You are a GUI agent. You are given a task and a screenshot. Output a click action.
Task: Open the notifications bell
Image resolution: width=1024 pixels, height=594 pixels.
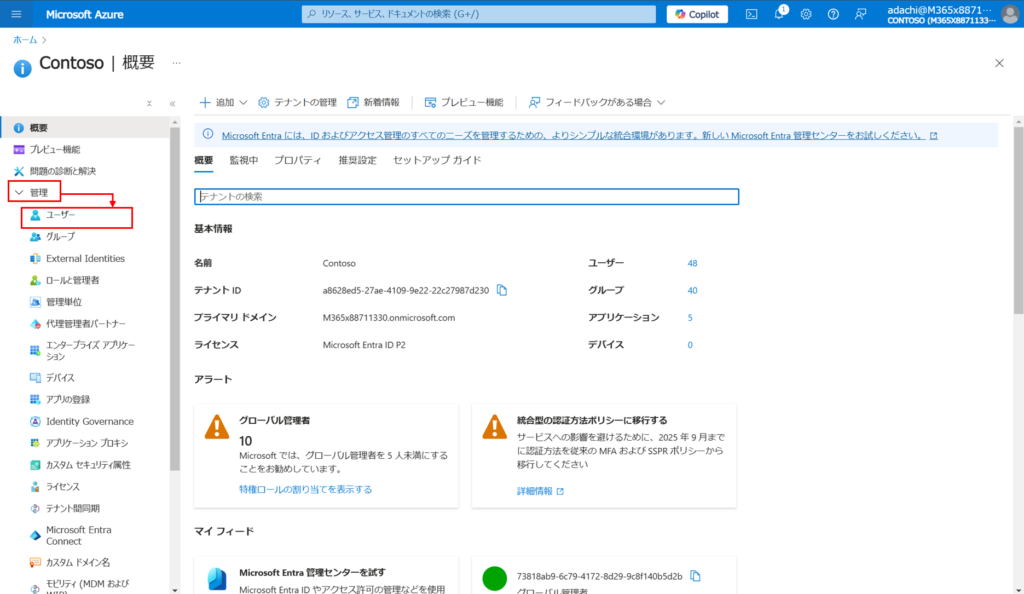(x=779, y=14)
